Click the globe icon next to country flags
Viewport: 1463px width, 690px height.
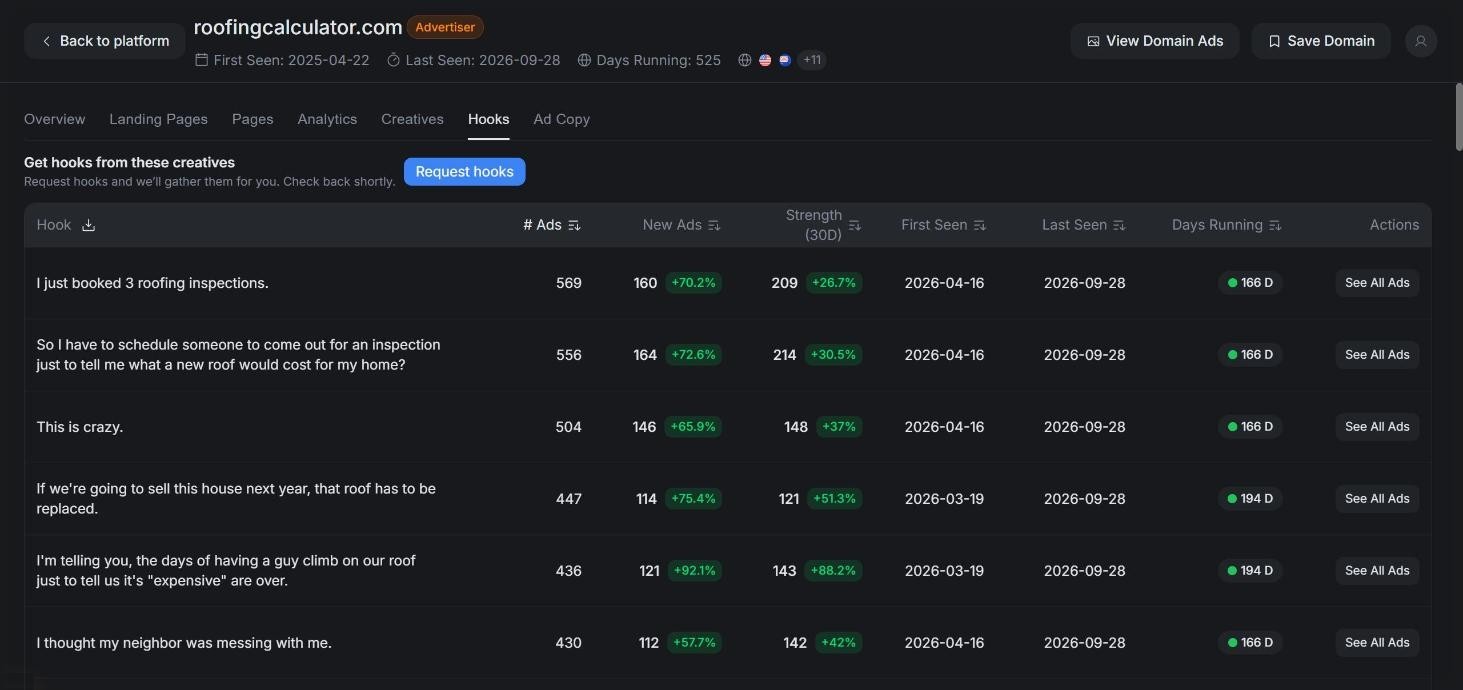[745, 60]
